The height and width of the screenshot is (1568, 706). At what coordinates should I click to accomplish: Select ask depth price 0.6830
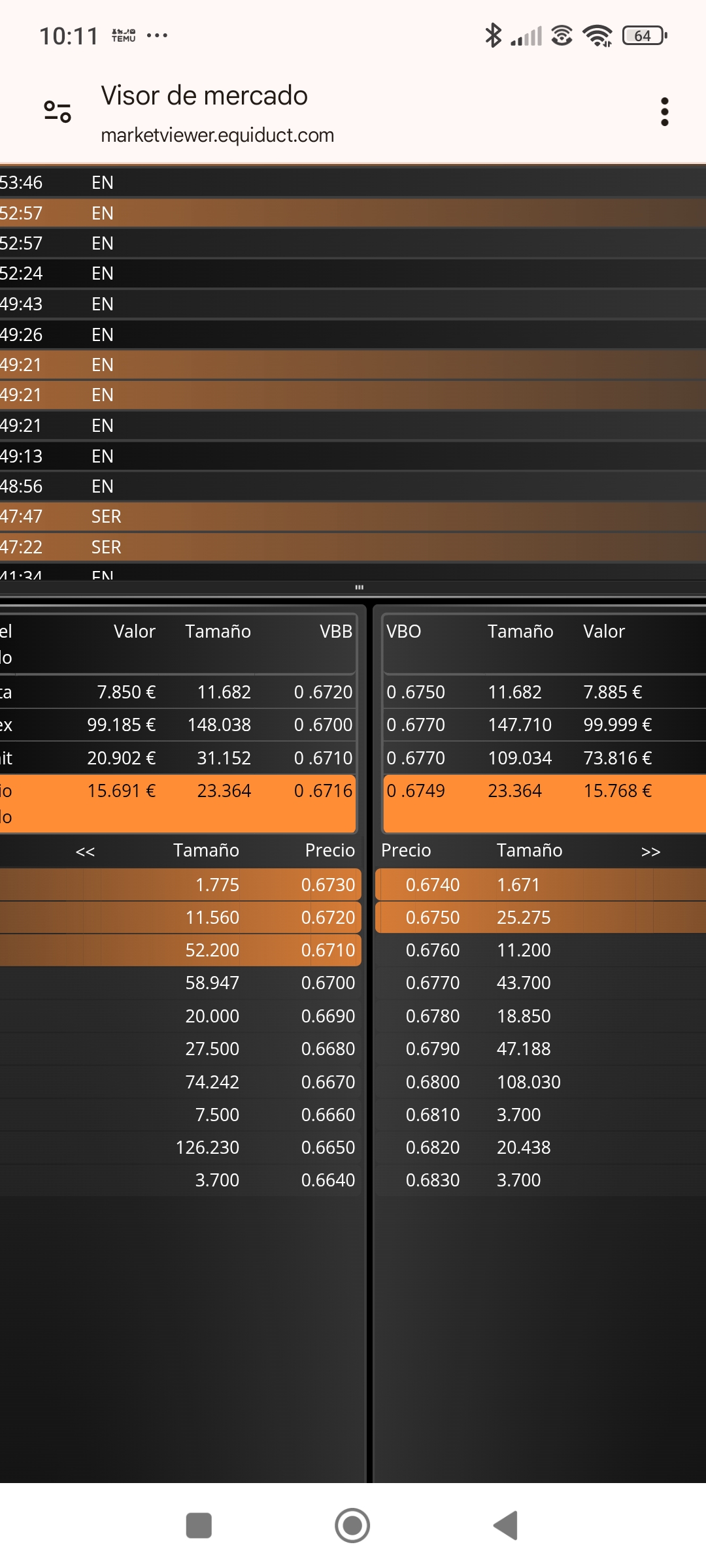433,1180
